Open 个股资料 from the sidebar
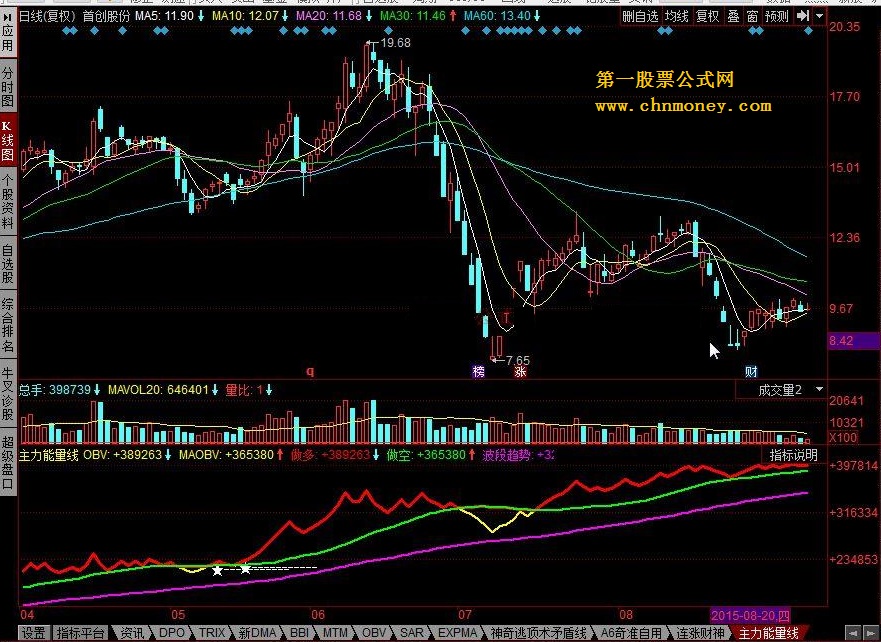The height and width of the screenshot is (642, 881). 8,202
